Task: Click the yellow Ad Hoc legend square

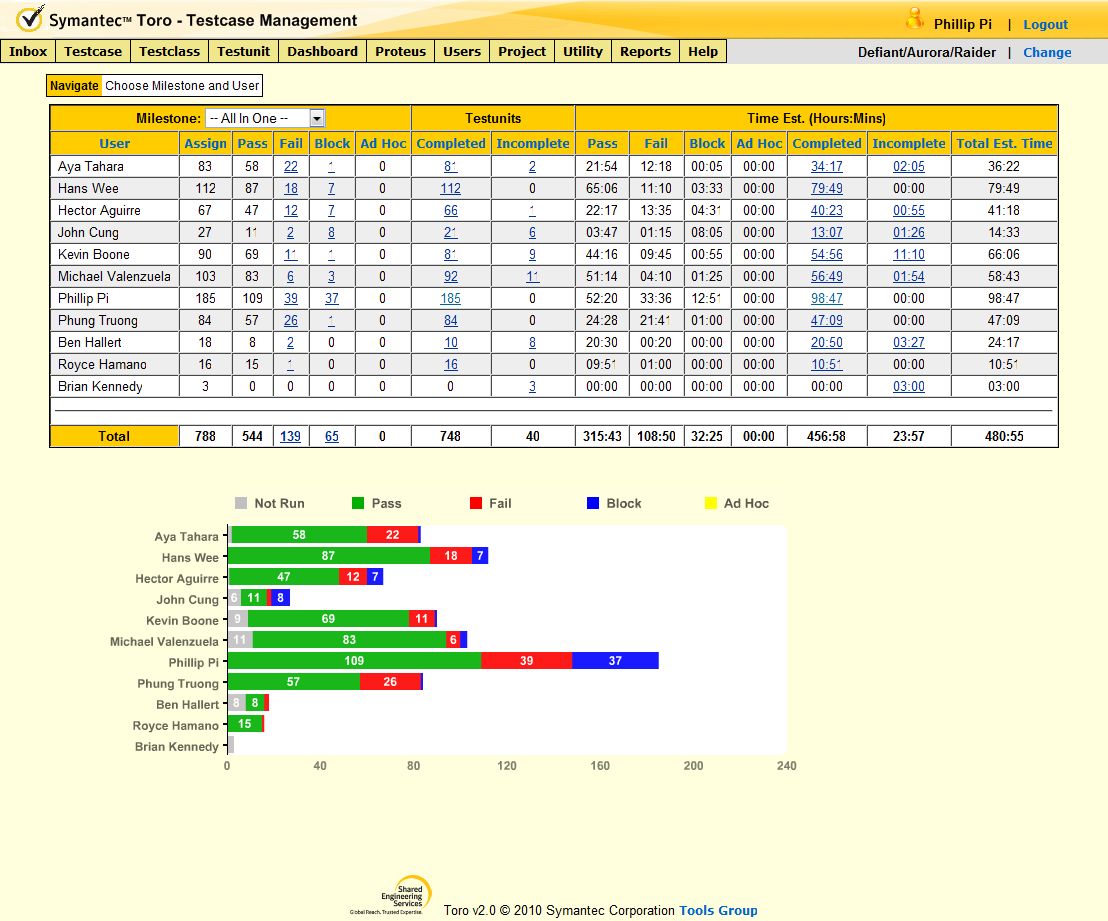Action: click(711, 503)
